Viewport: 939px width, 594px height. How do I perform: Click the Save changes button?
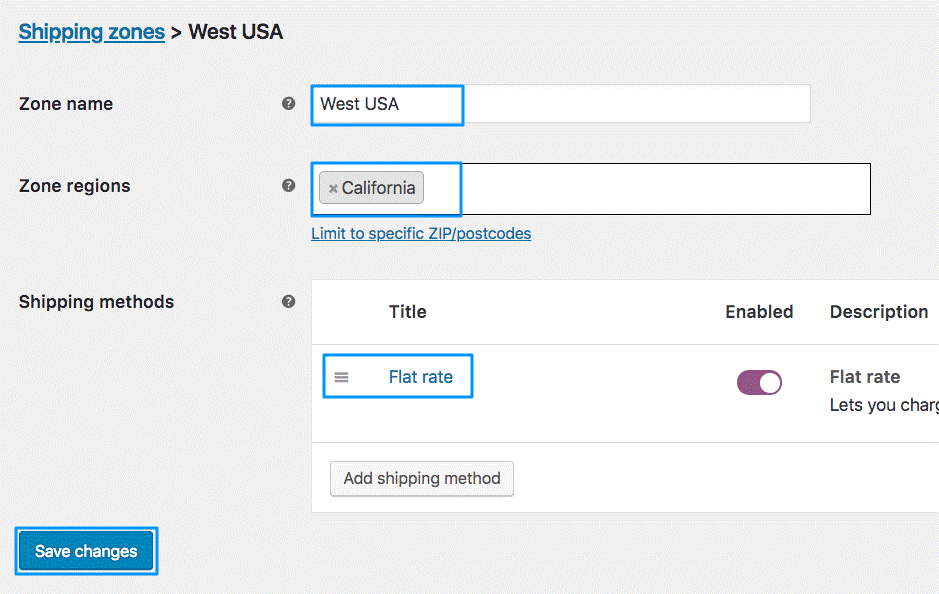[86, 551]
